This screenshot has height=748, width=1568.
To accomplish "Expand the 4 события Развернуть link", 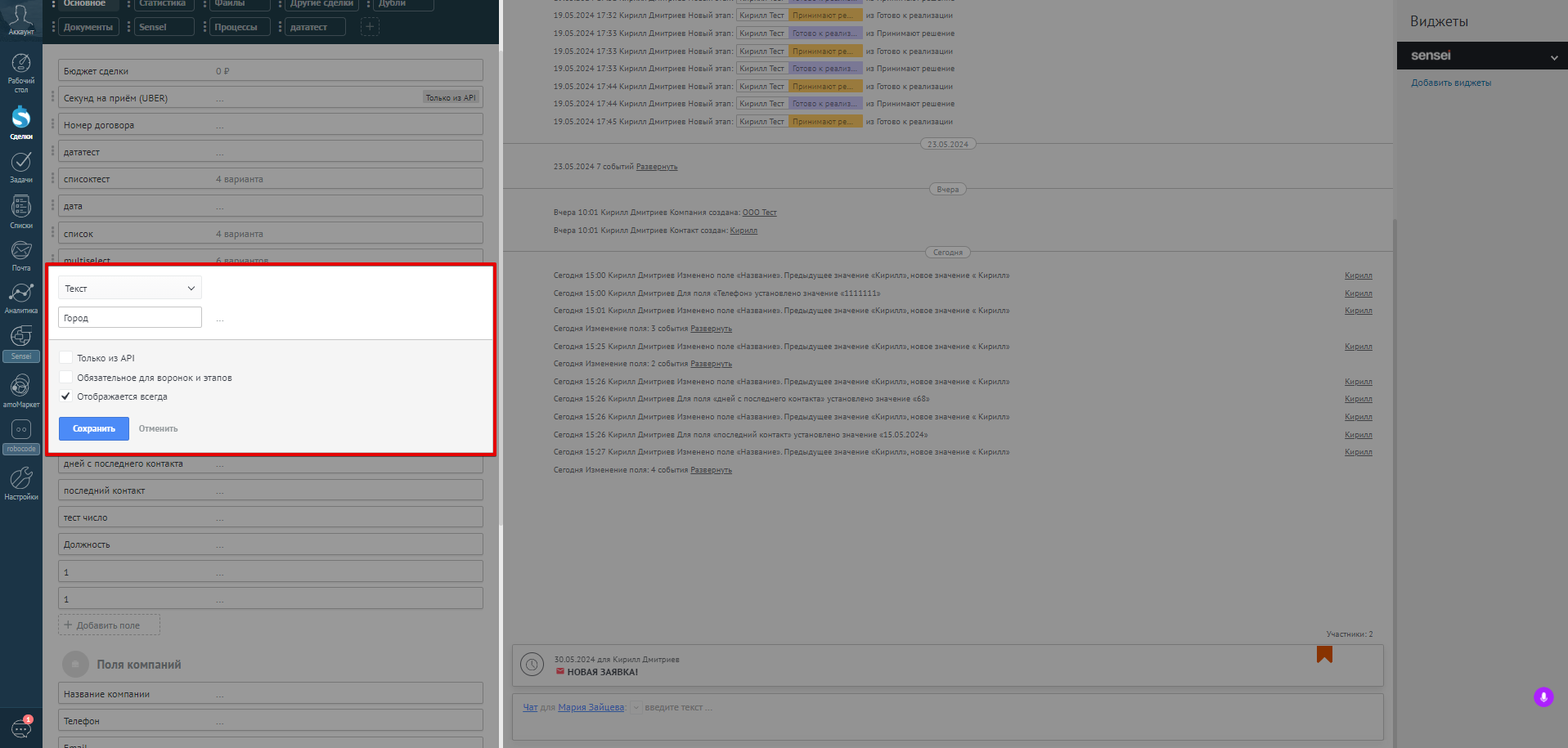I will (711, 470).
